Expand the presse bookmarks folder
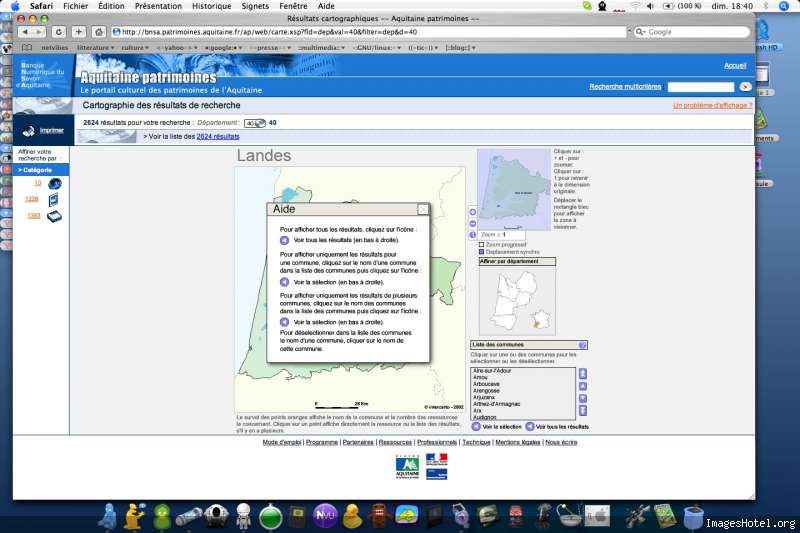800x533 pixels. [x=270, y=47]
